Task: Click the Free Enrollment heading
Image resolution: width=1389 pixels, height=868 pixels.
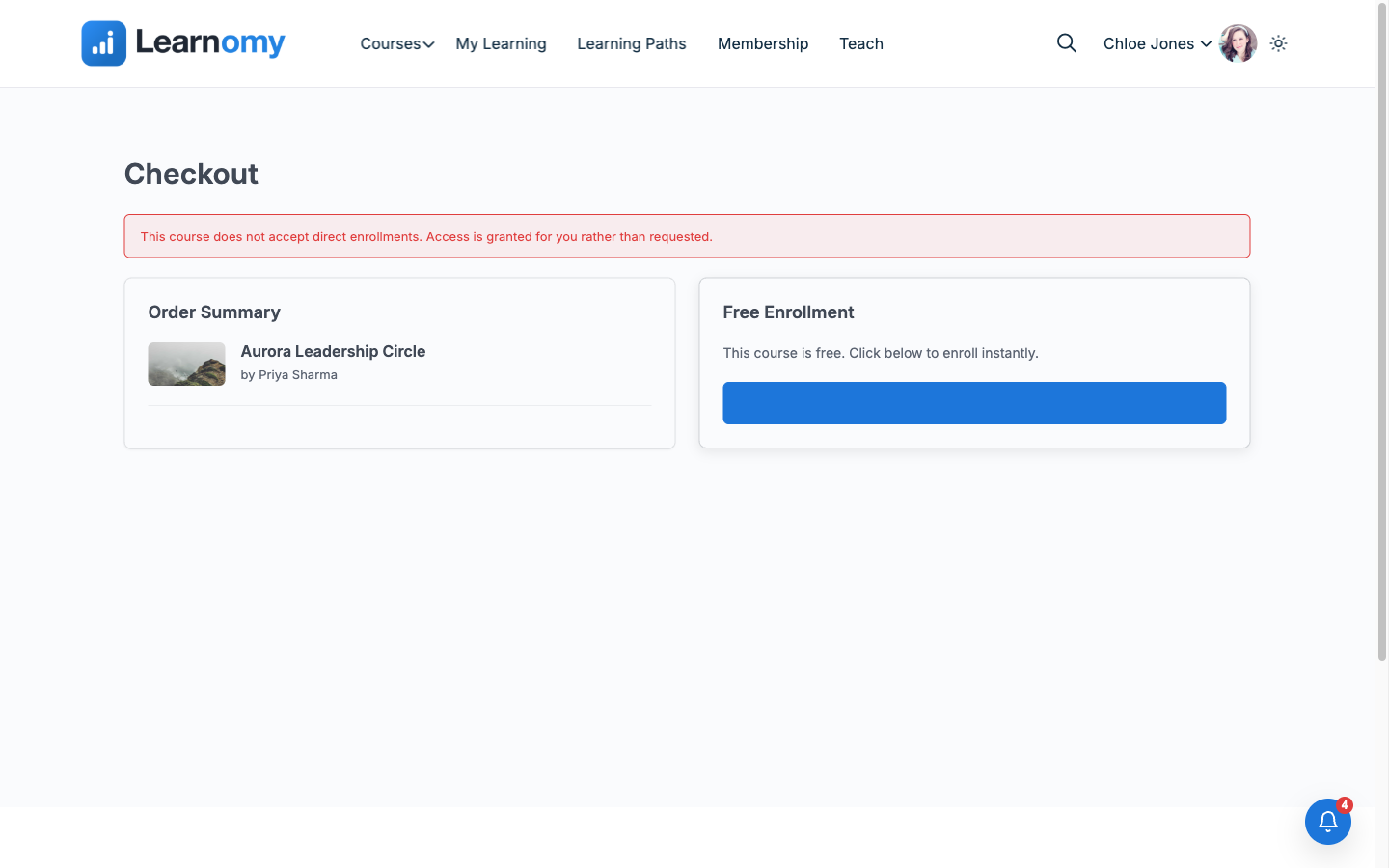Action: pos(788,312)
